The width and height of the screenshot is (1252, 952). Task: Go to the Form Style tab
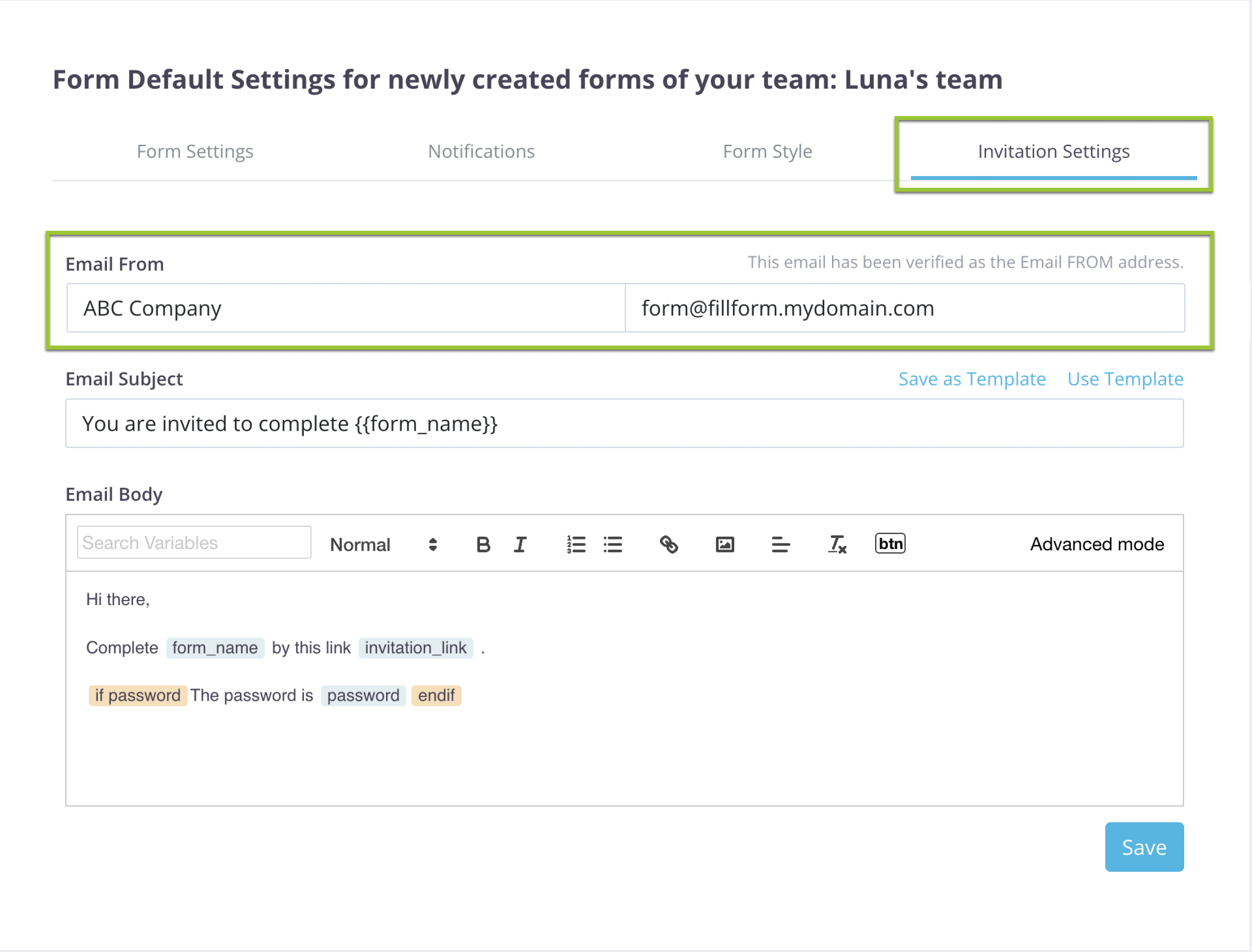click(767, 151)
